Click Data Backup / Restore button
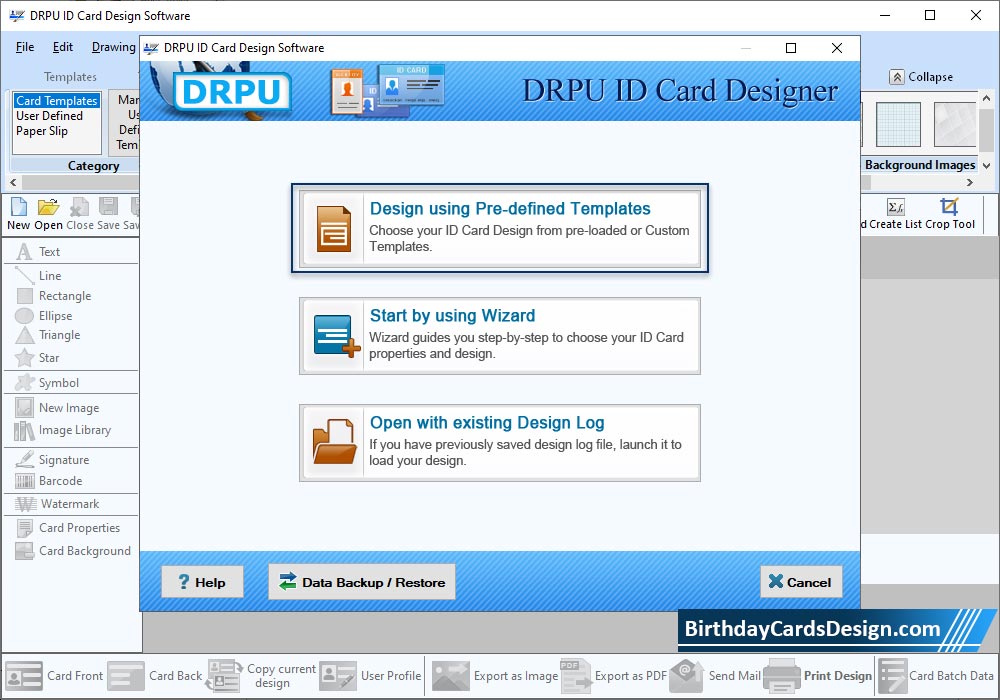This screenshot has width=1000, height=700. click(362, 582)
